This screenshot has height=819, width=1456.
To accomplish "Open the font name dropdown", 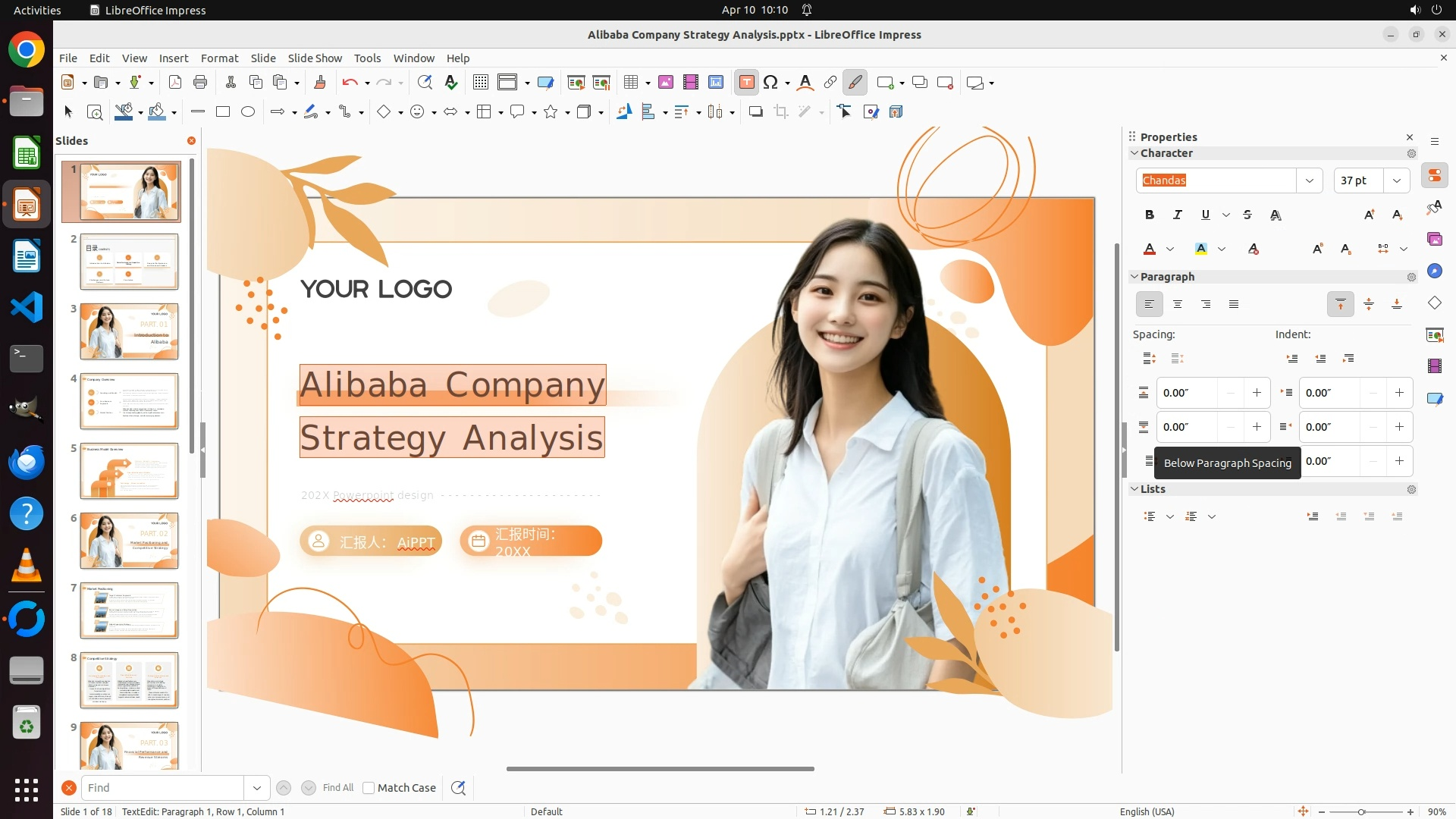I will coord(1310,180).
